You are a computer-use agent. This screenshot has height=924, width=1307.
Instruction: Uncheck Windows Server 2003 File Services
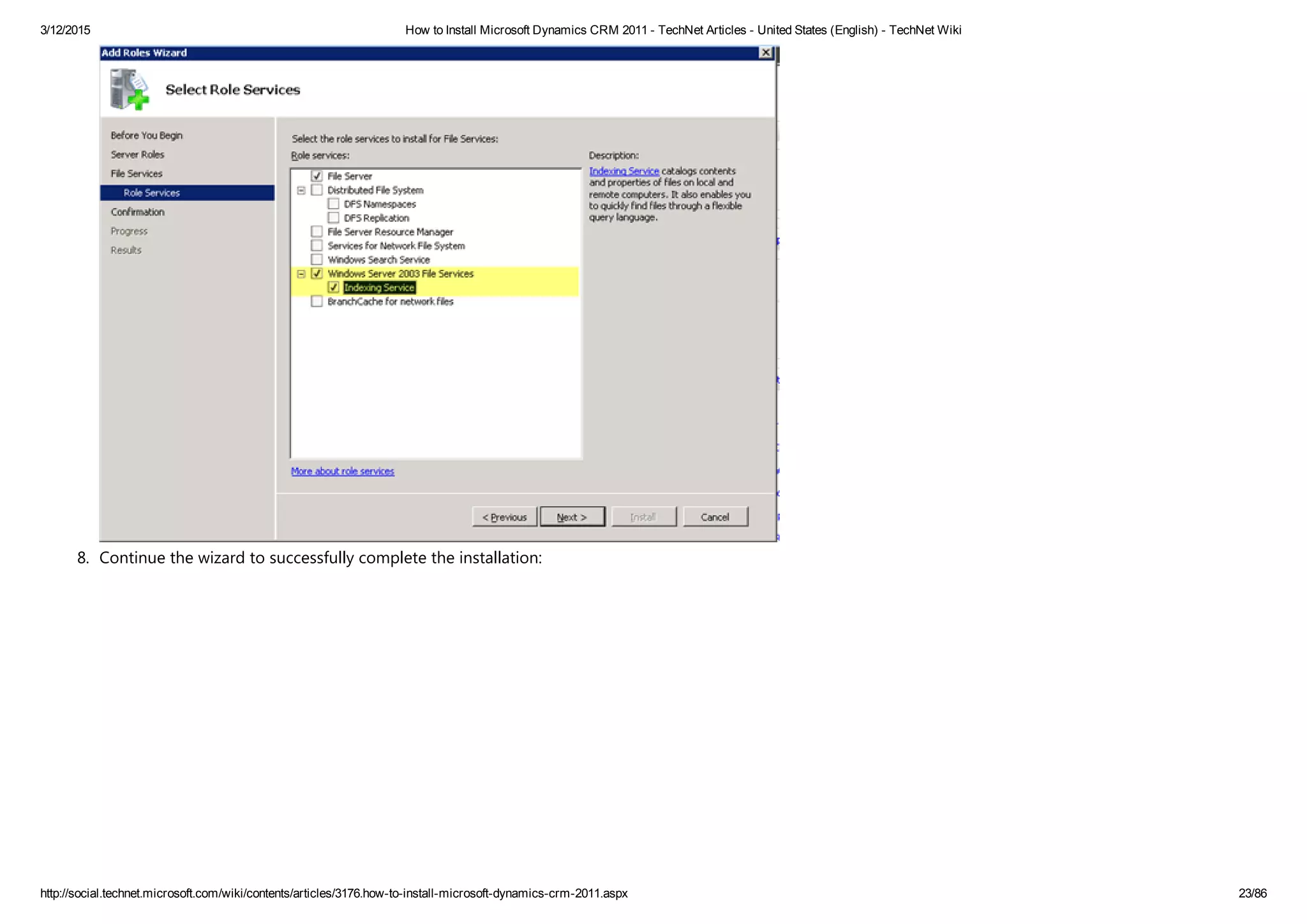pyautogui.click(x=317, y=274)
